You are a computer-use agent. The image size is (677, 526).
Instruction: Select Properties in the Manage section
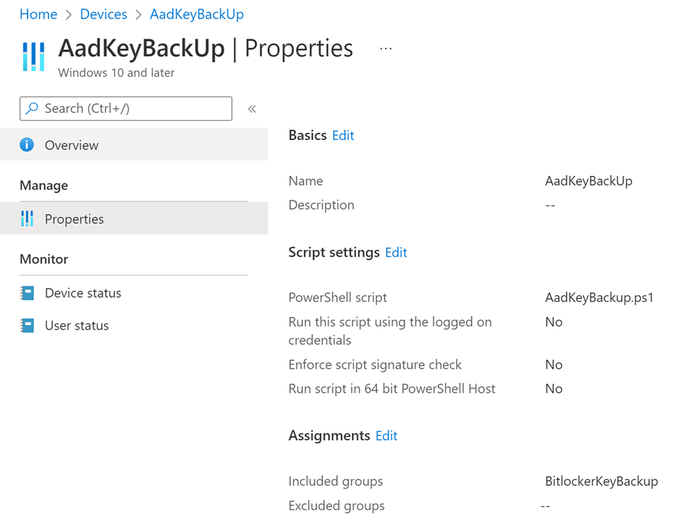pyautogui.click(x=74, y=219)
